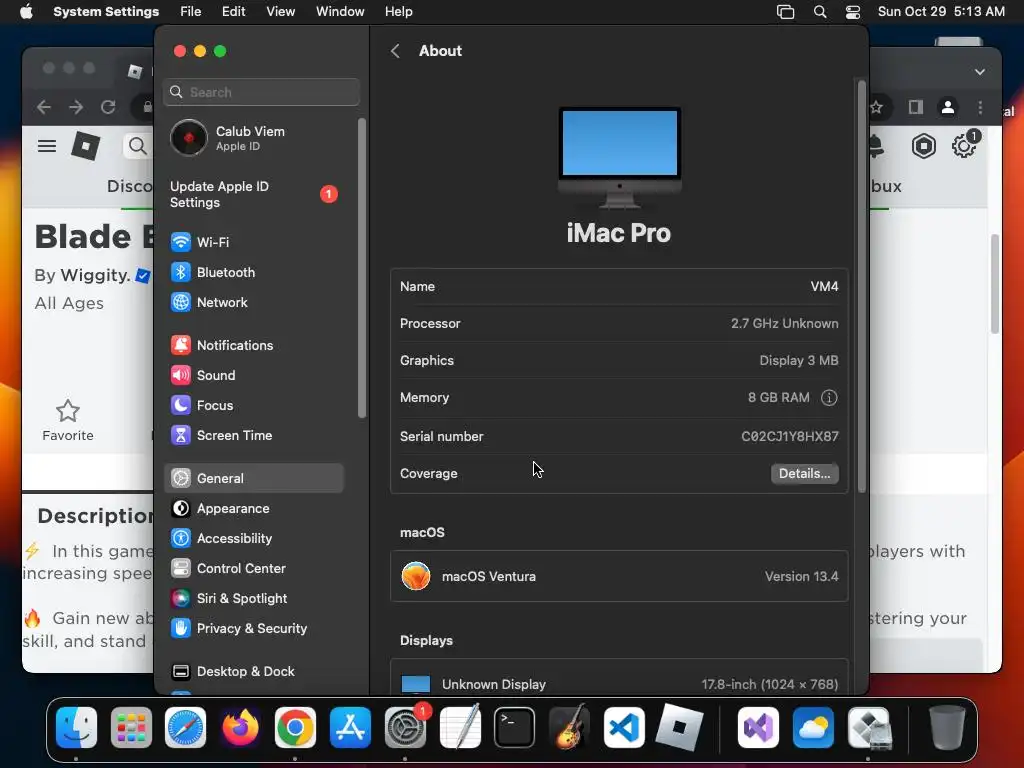The height and width of the screenshot is (768, 1024).
Task: Select General in the sidebar
Action: (253, 478)
